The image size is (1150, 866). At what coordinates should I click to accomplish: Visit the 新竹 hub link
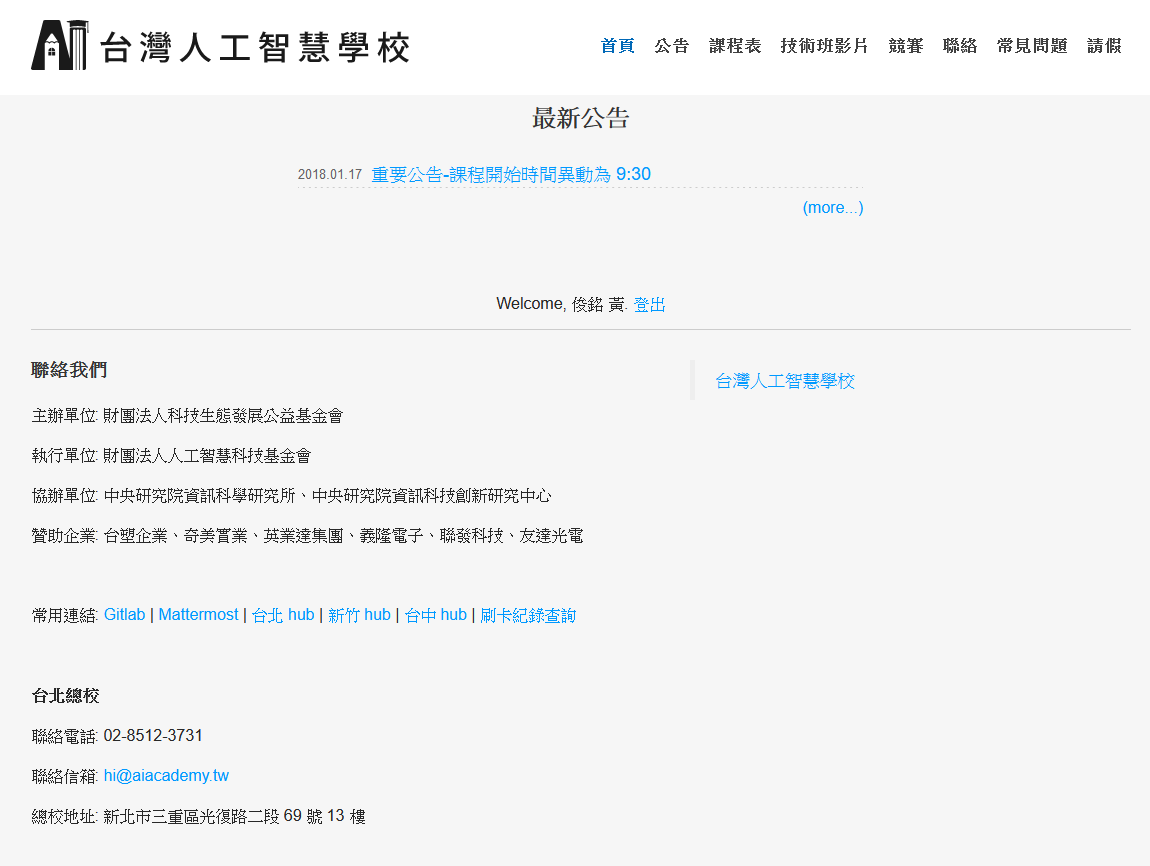point(359,615)
